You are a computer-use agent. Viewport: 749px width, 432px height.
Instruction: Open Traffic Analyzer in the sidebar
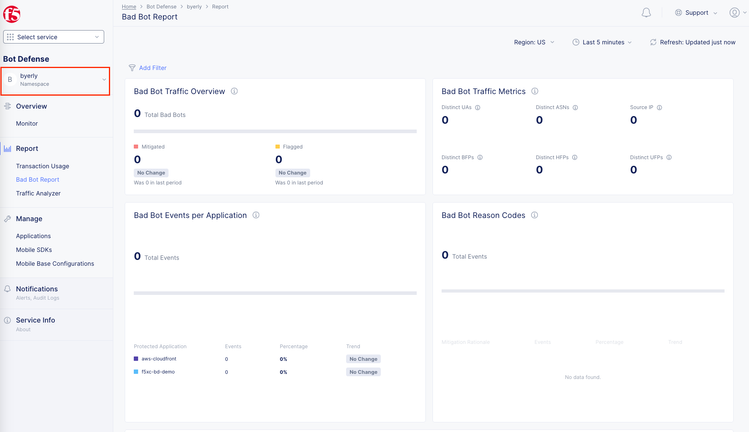click(x=38, y=193)
